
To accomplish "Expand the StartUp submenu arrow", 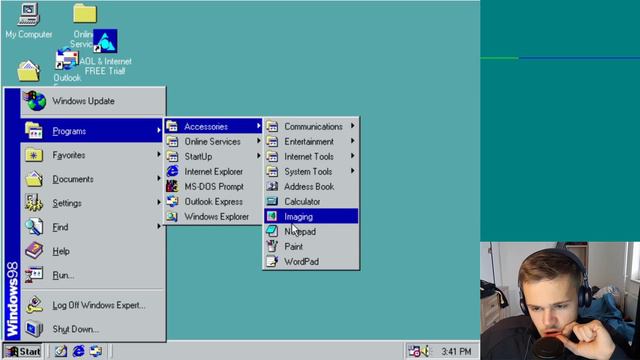I will click(259, 156).
